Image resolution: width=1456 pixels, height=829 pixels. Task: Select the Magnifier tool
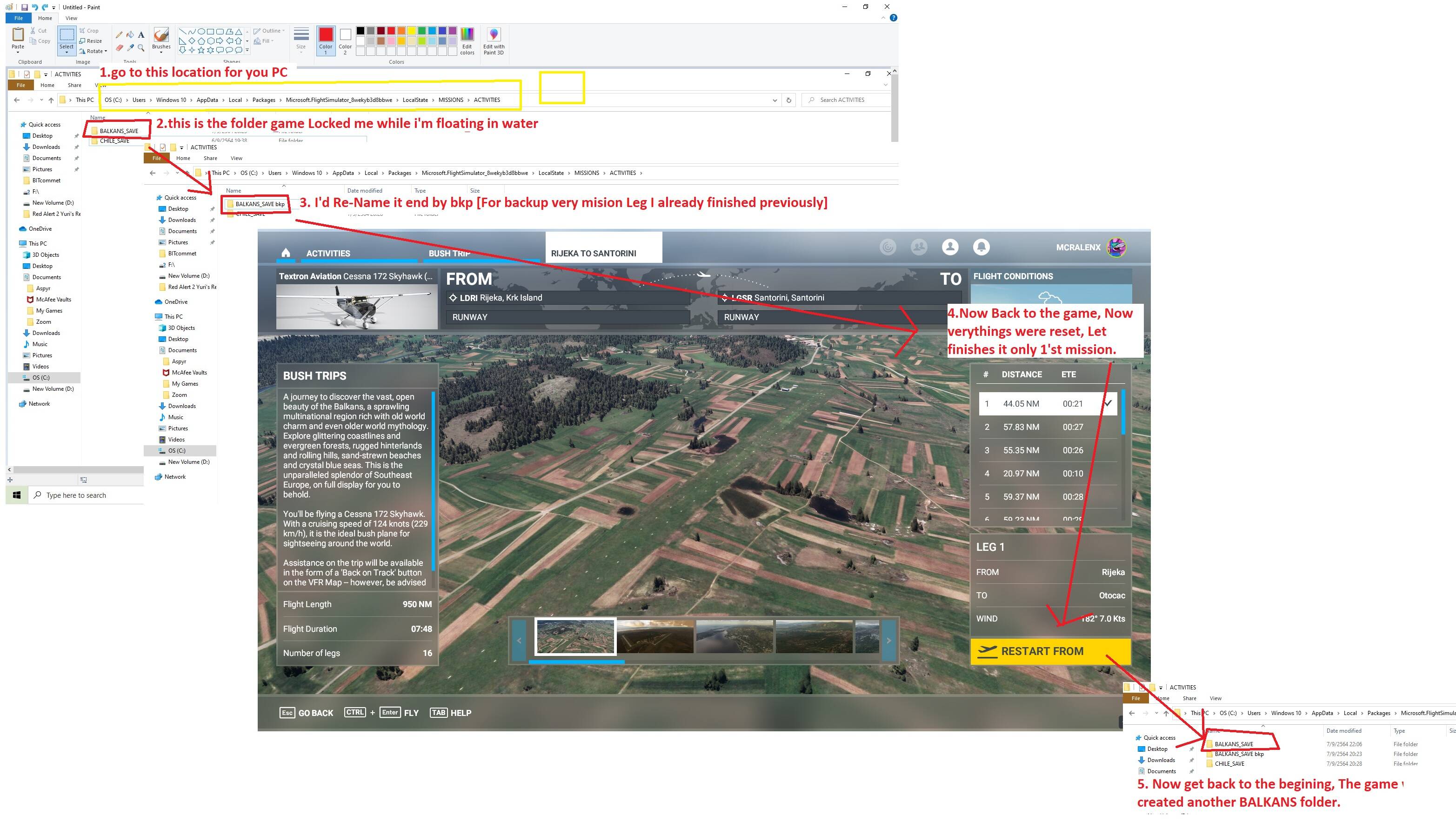pos(141,48)
